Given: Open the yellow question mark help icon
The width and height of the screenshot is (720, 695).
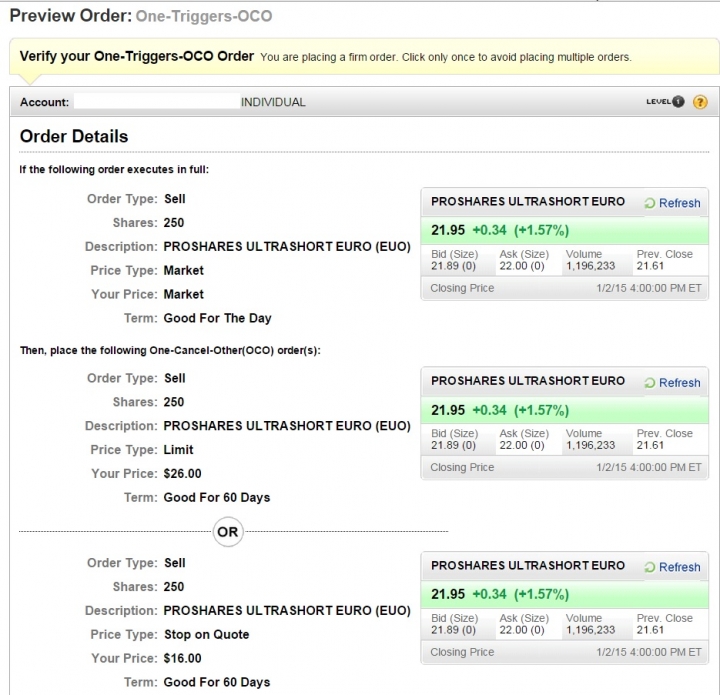Looking at the screenshot, I should pos(700,102).
